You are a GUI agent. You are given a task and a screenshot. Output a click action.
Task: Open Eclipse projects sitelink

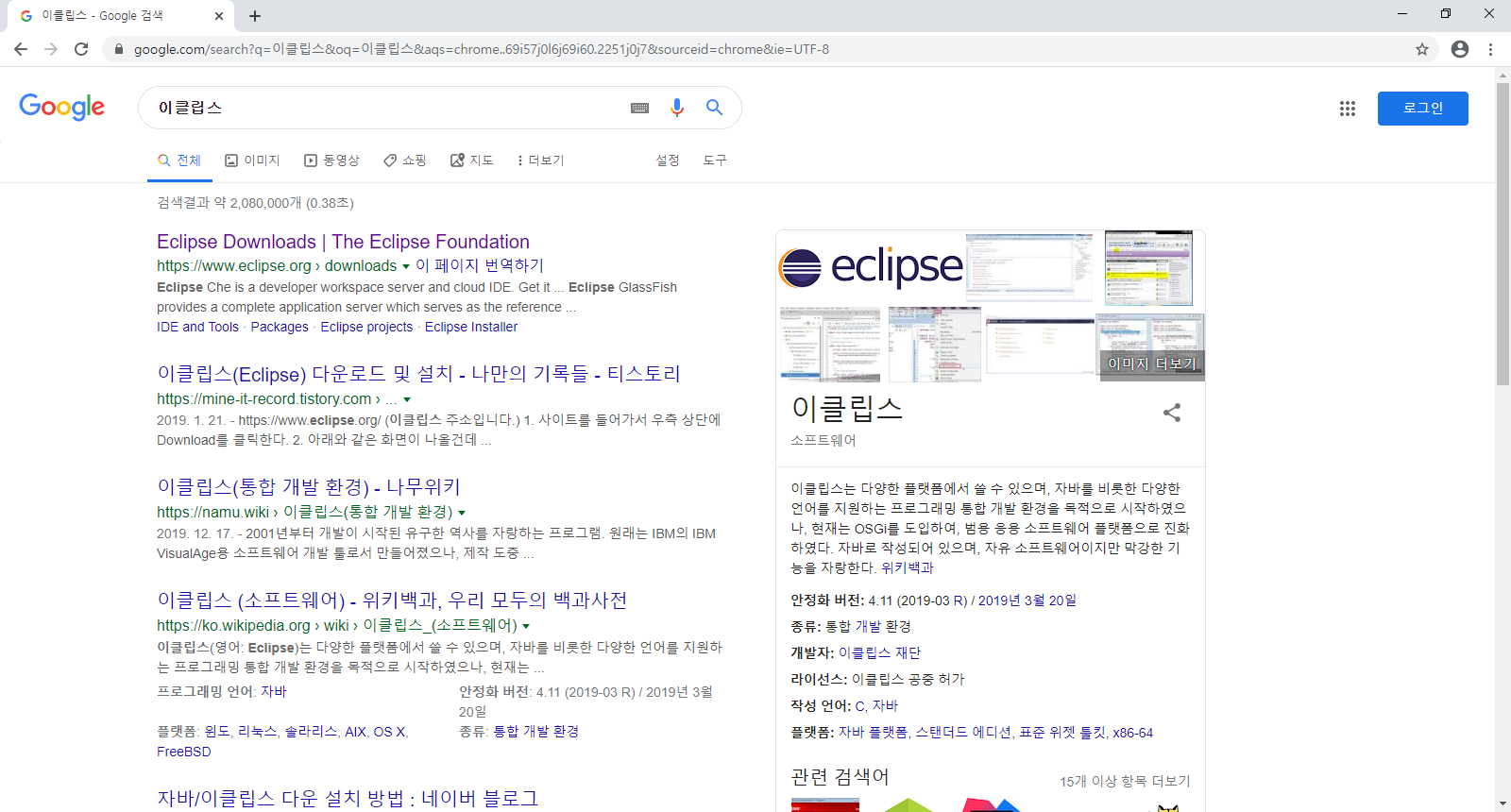366,327
